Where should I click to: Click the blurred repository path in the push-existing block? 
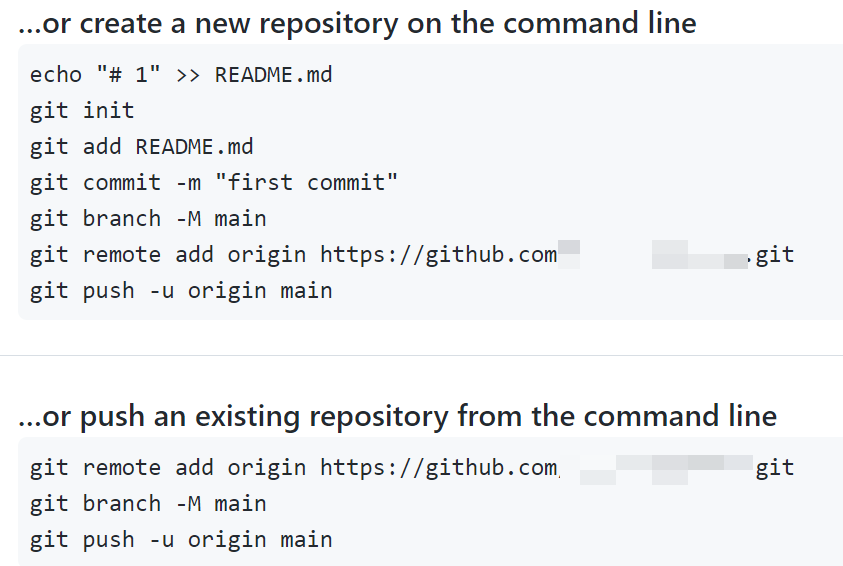[x=665, y=467]
